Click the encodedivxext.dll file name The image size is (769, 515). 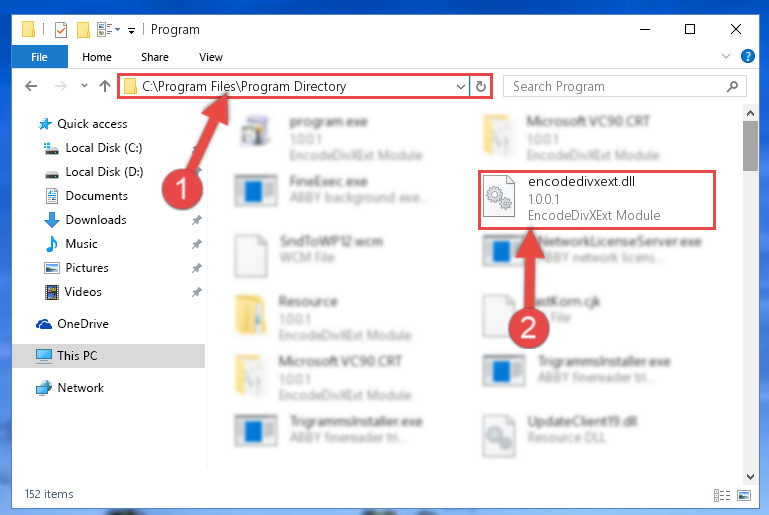581,181
